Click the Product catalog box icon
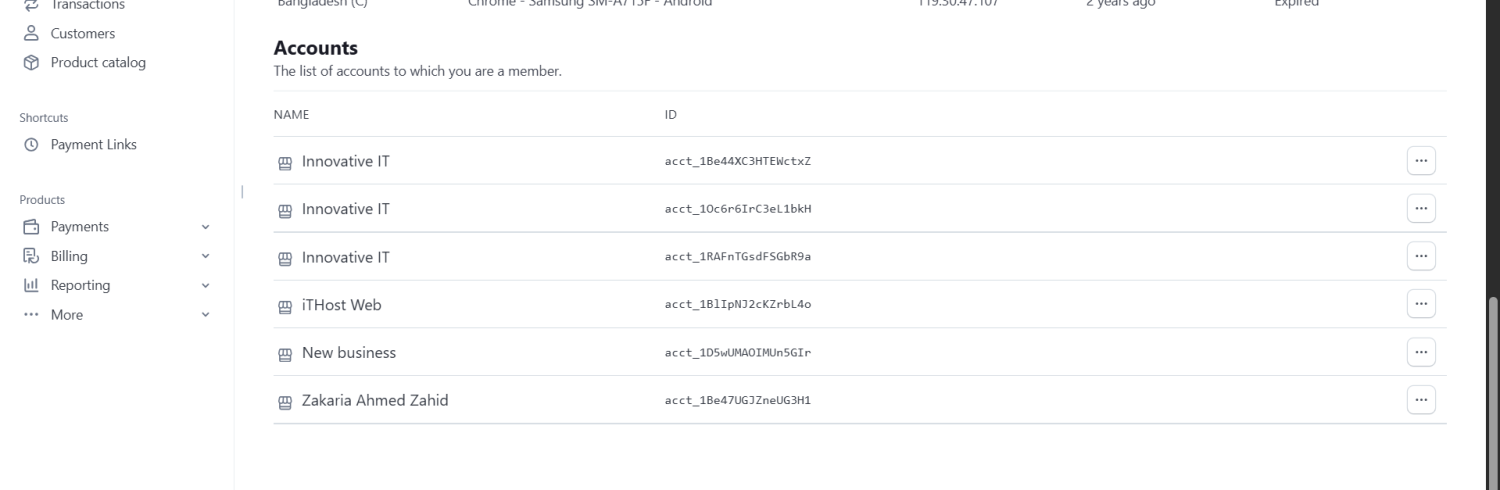The image size is (1500, 490). coord(30,63)
